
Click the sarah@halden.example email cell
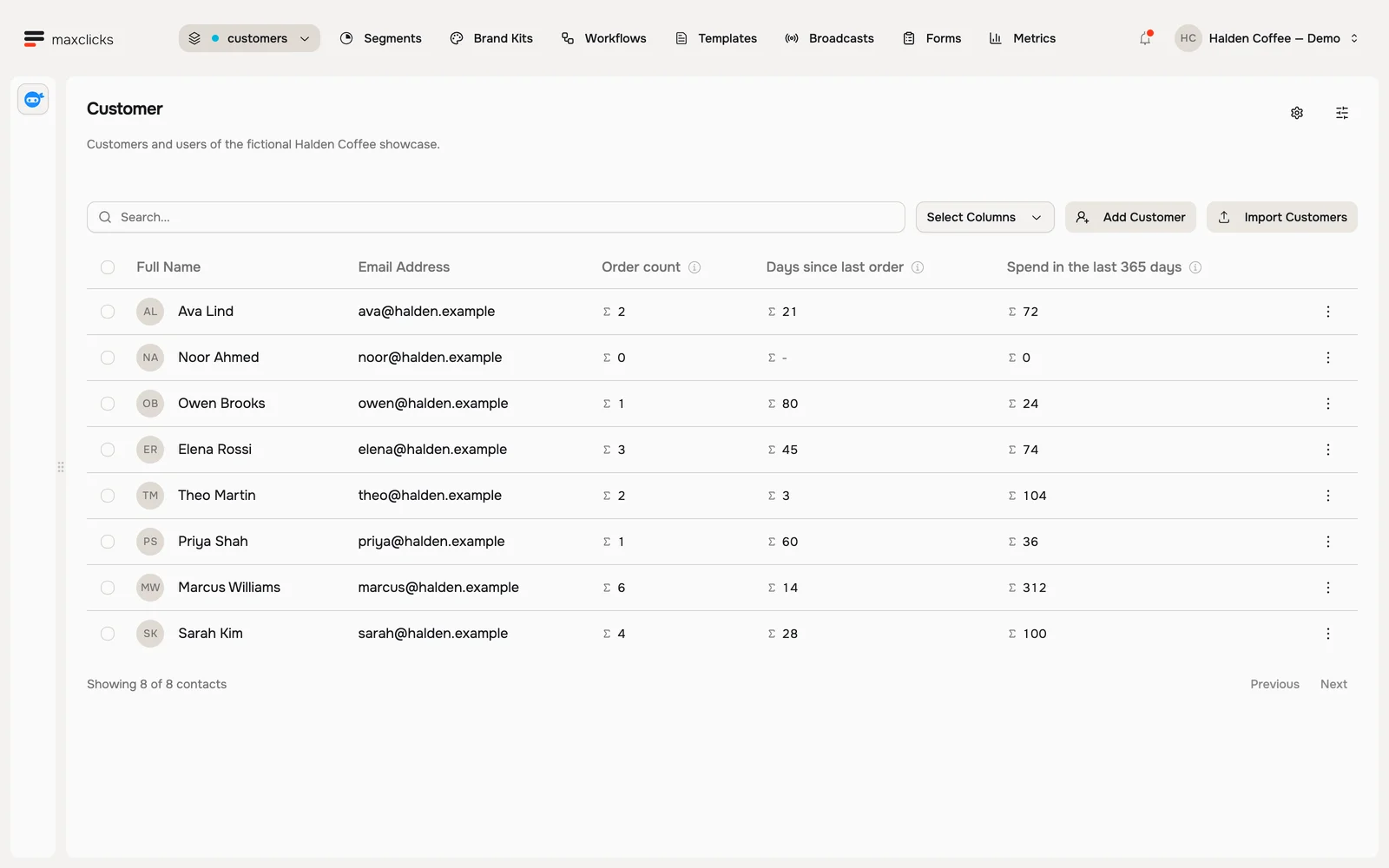click(432, 634)
